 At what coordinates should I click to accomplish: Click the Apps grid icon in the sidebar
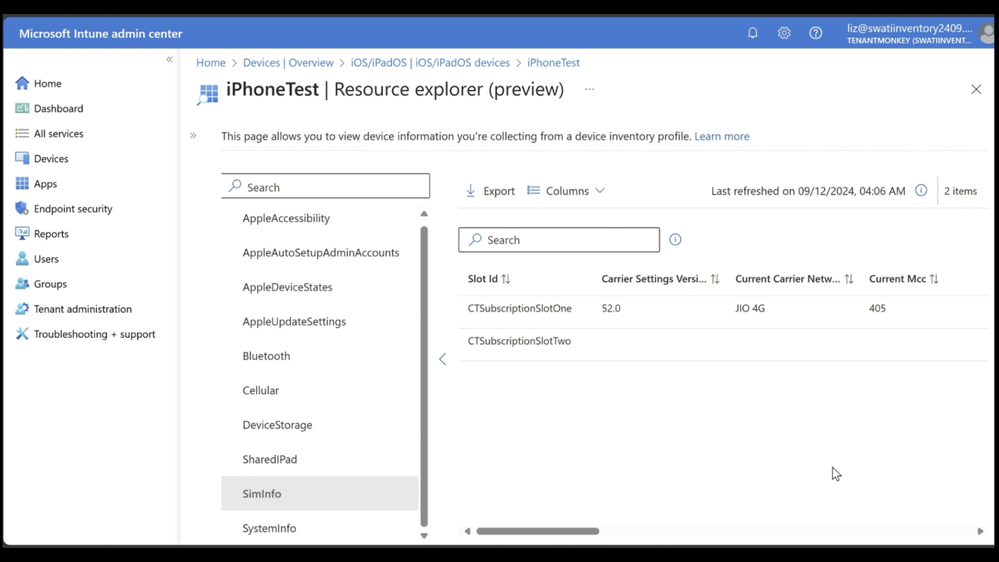pos(22,184)
